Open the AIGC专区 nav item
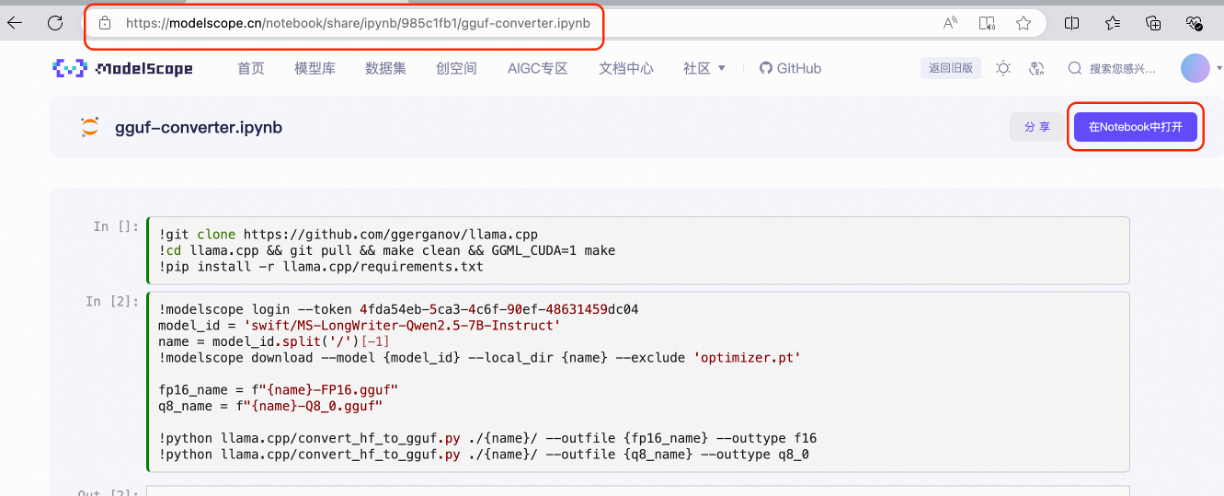The height and width of the screenshot is (496, 1224). pyautogui.click(x=538, y=68)
